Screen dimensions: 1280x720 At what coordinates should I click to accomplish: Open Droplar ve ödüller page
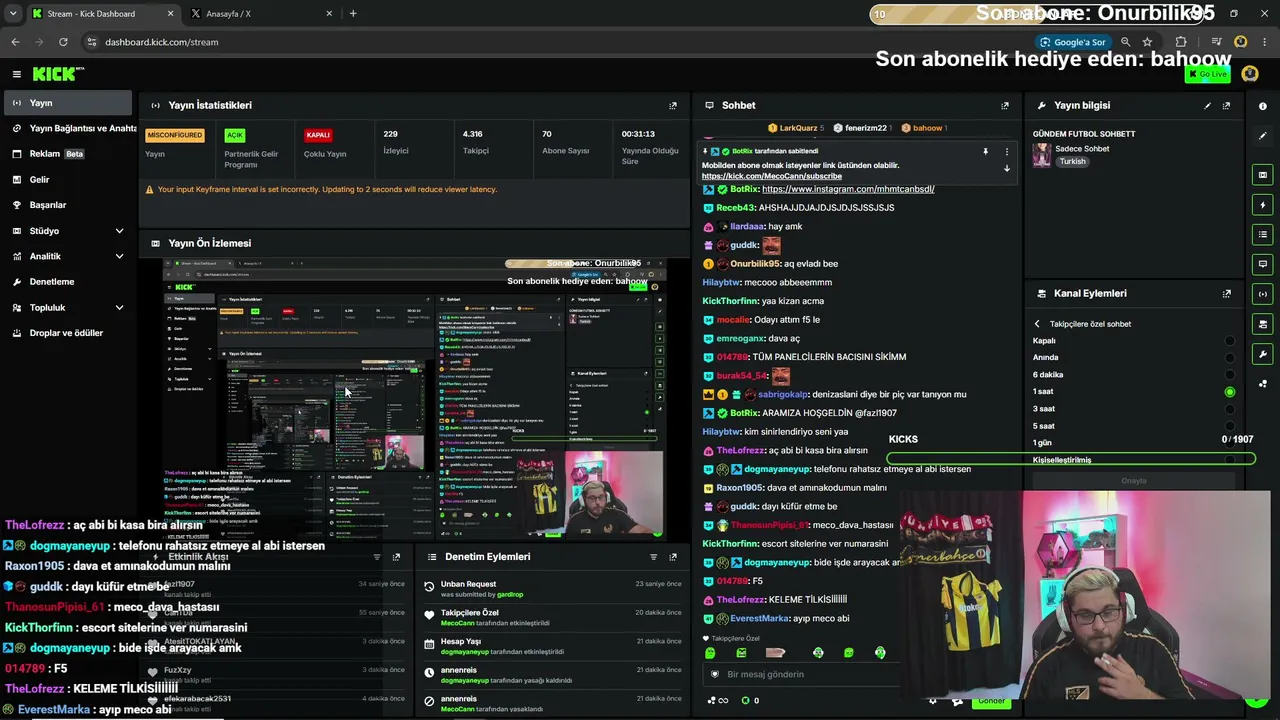68,333
